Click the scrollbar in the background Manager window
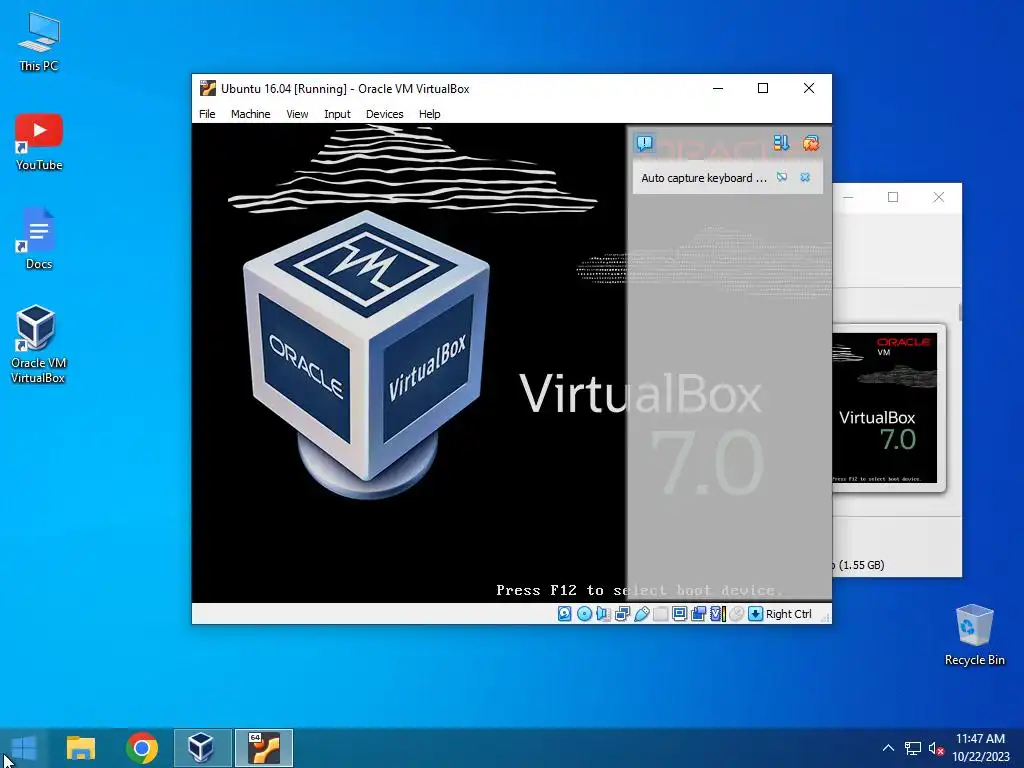 tap(960, 312)
